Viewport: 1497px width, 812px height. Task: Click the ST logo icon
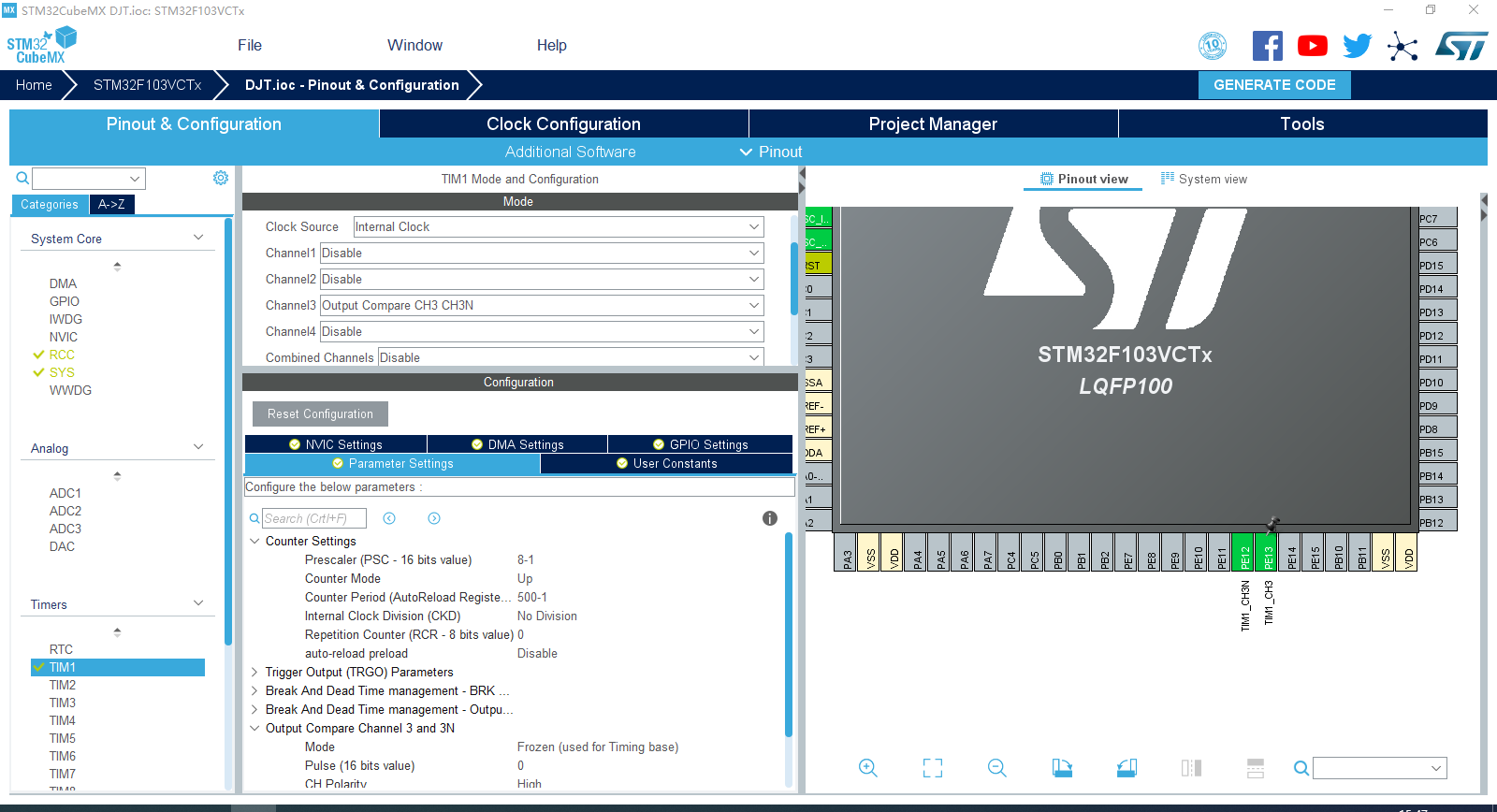(x=1461, y=46)
